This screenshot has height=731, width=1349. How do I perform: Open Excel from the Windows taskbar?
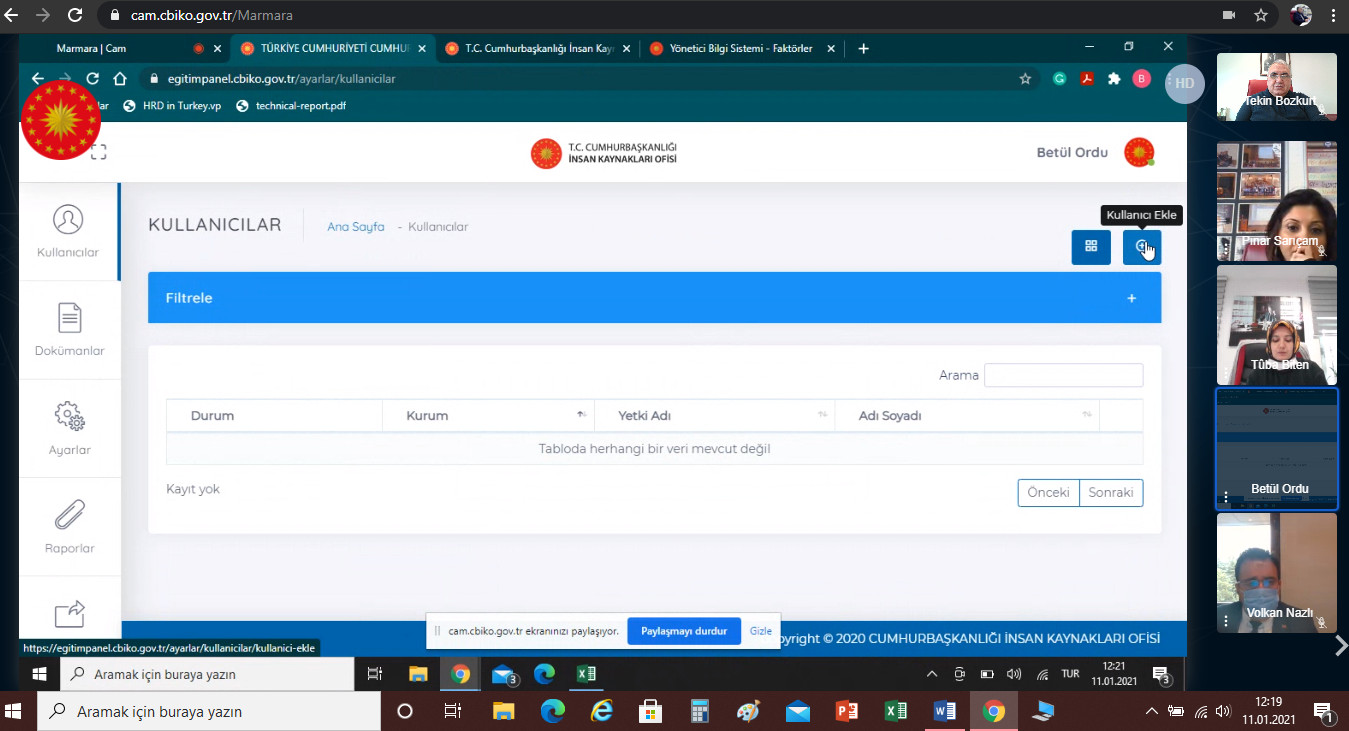(x=895, y=712)
